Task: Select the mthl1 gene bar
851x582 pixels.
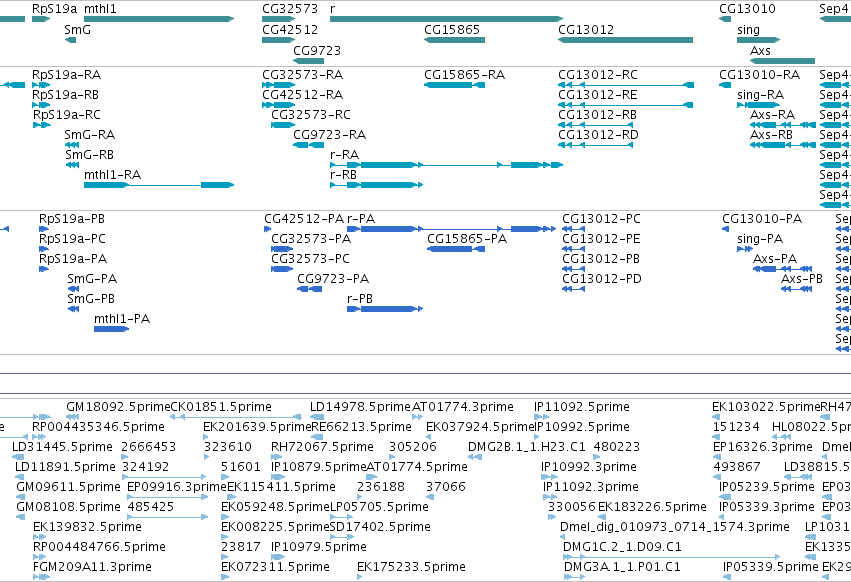Action: click(159, 19)
